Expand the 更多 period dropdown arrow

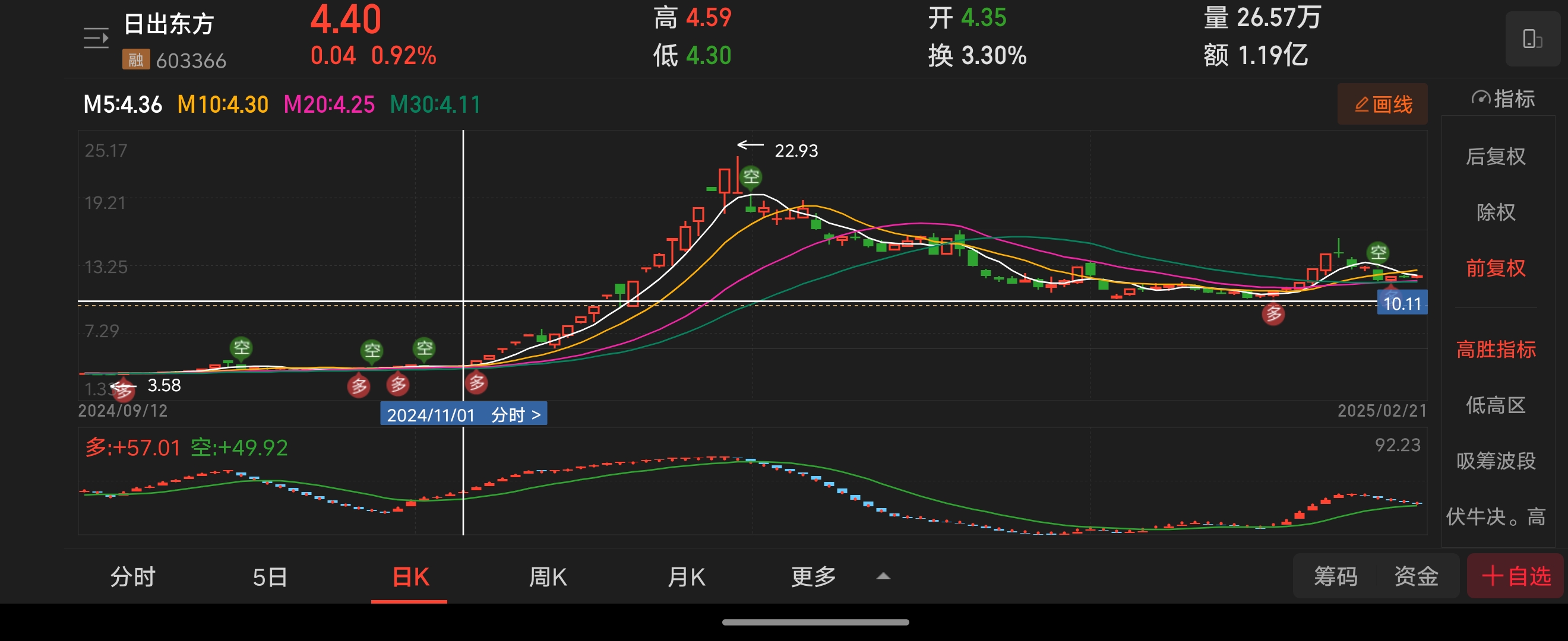click(x=883, y=576)
